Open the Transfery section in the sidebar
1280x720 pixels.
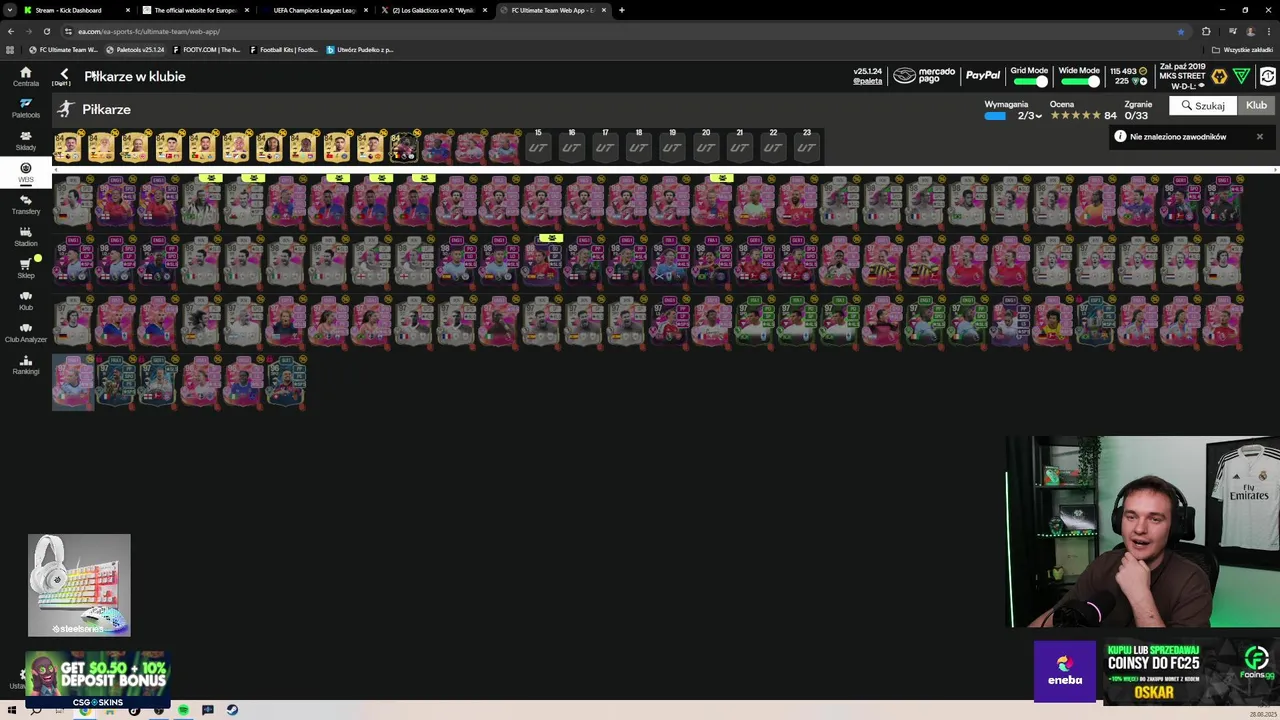26,204
